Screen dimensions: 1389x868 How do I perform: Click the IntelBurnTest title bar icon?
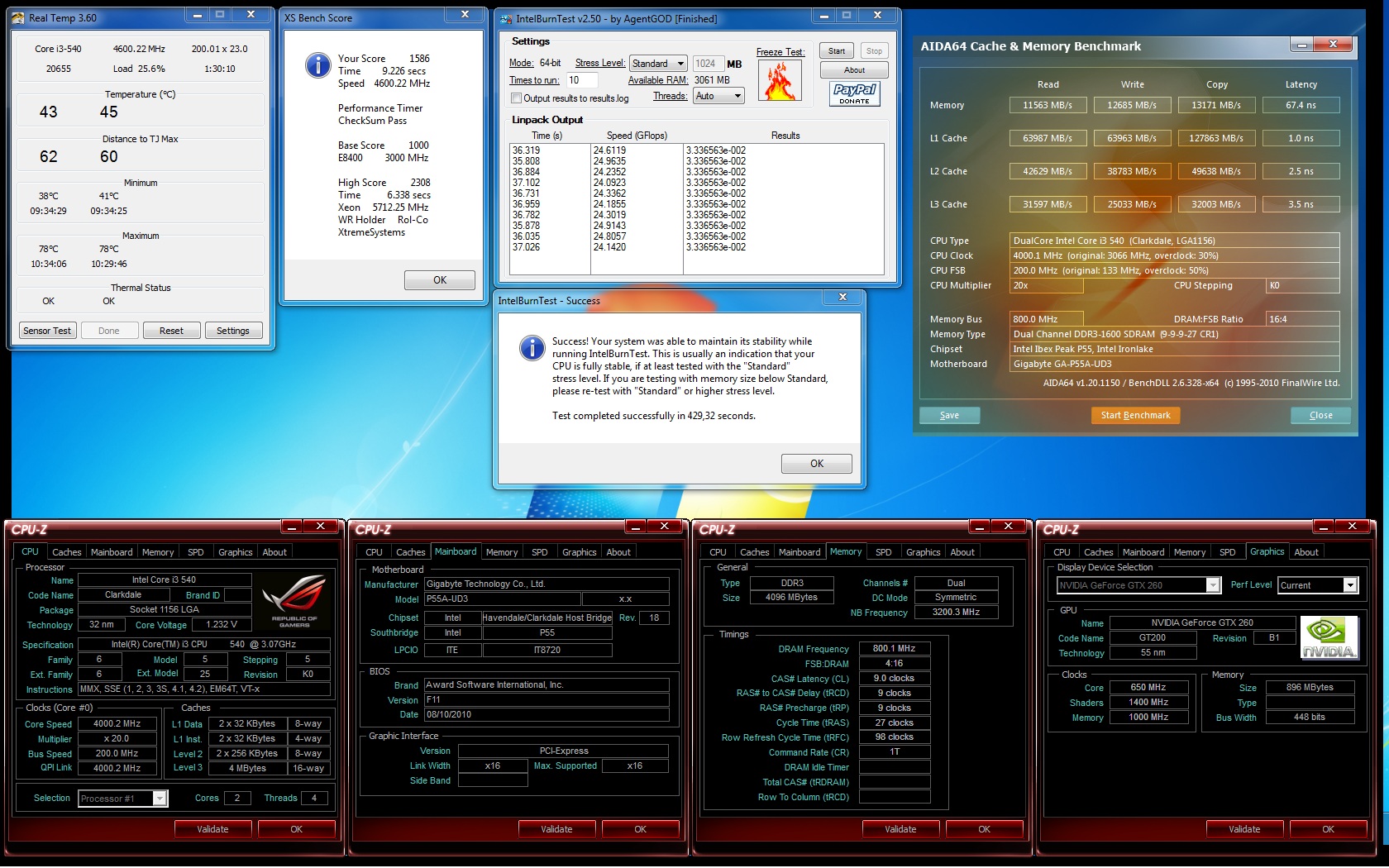point(506,19)
